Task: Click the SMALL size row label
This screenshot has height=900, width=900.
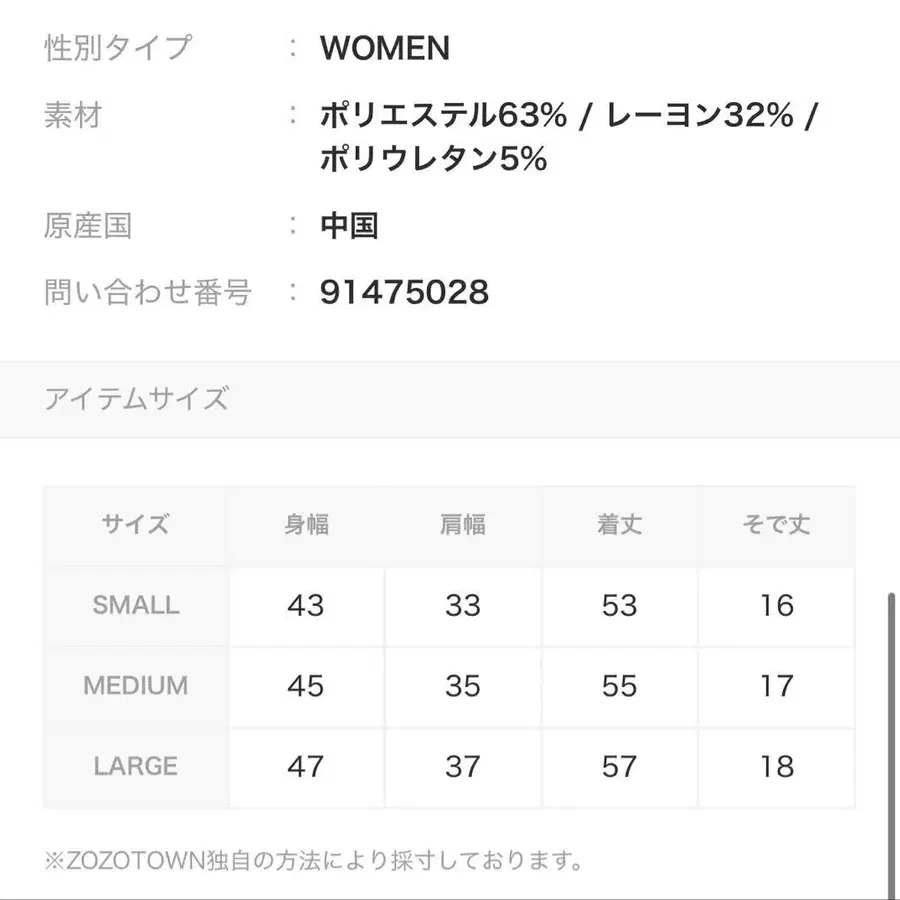Action: (136, 605)
